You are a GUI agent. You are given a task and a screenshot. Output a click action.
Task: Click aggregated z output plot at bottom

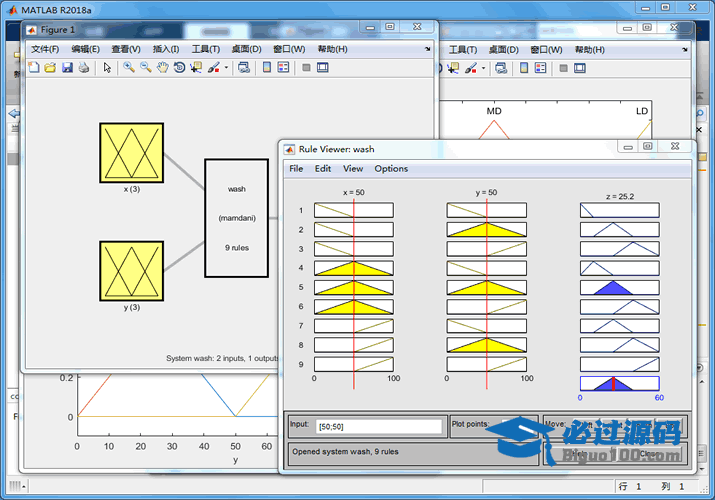point(620,383)
